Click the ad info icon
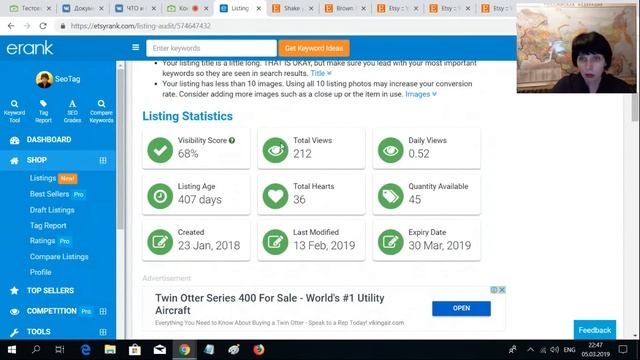Viewport: 640px width, 360px height. click(494, 290)
